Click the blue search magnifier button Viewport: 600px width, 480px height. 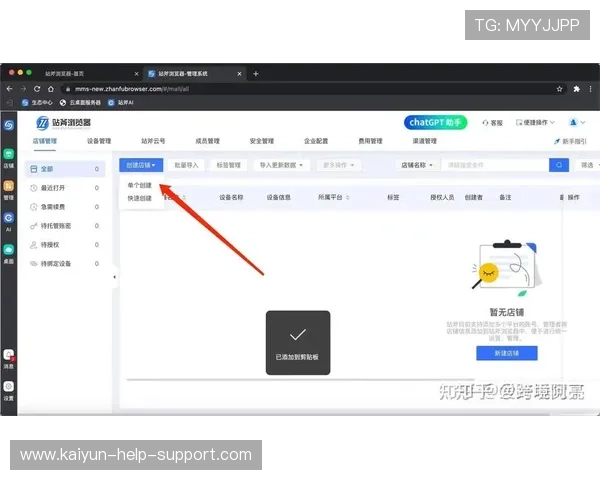point(558,165)
